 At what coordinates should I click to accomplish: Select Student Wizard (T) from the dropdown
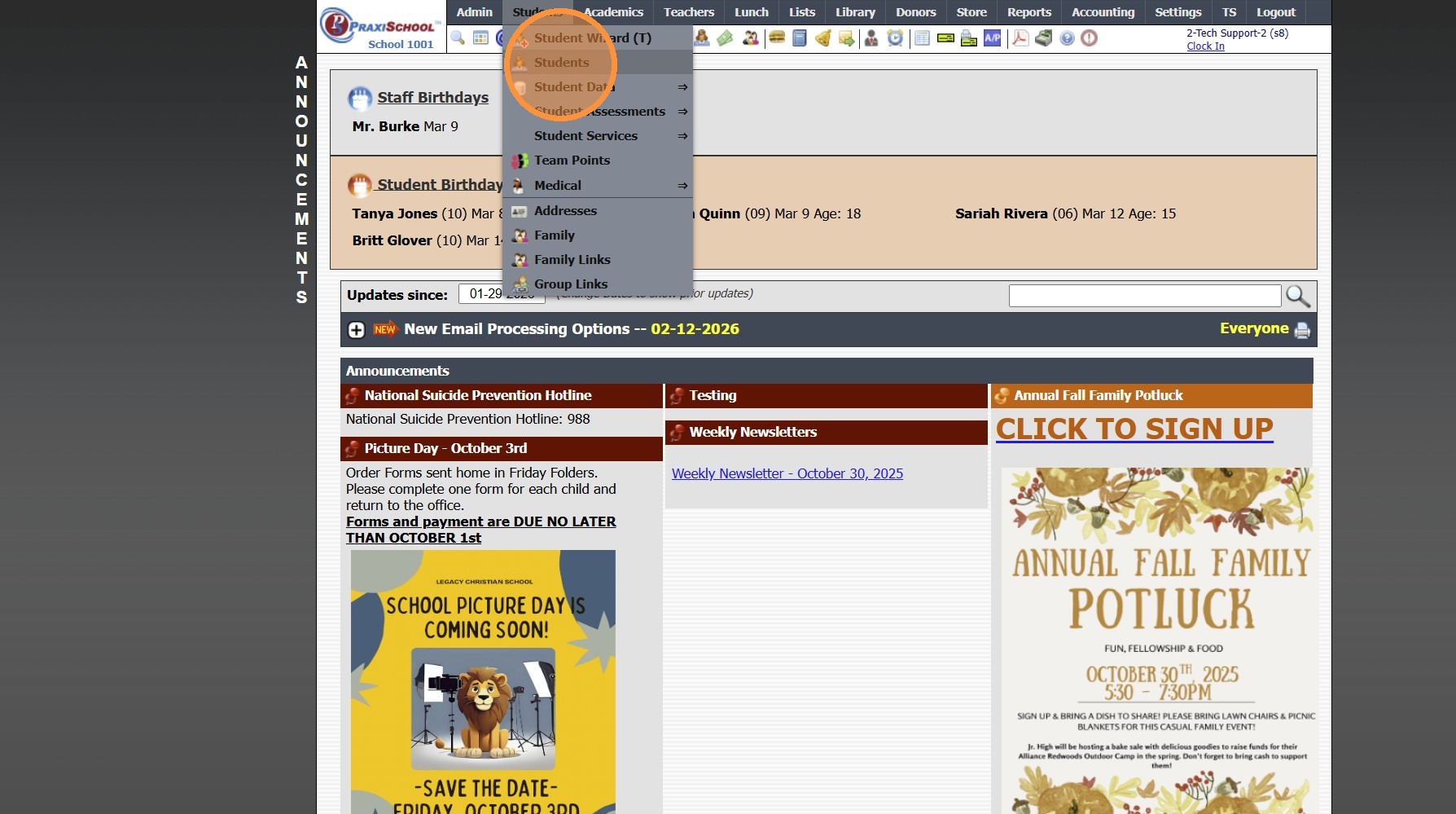pyautogui.click(x=598, y=38)
